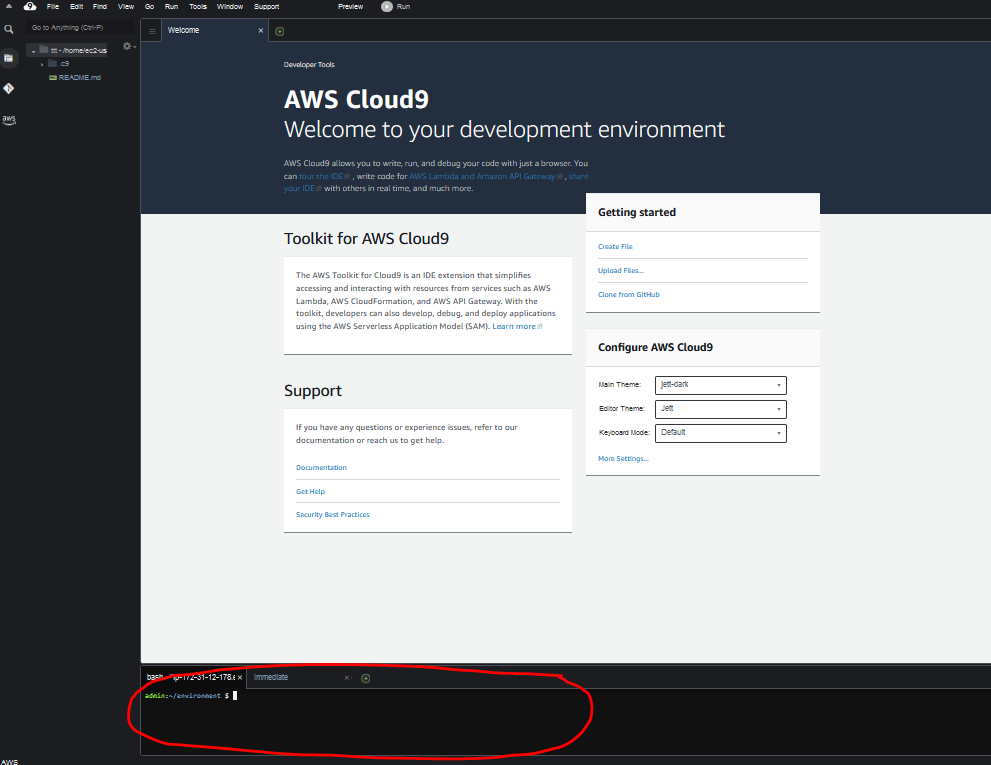
Task: Open the search magnifier in left sidebar
Action: tap(9, 29)
